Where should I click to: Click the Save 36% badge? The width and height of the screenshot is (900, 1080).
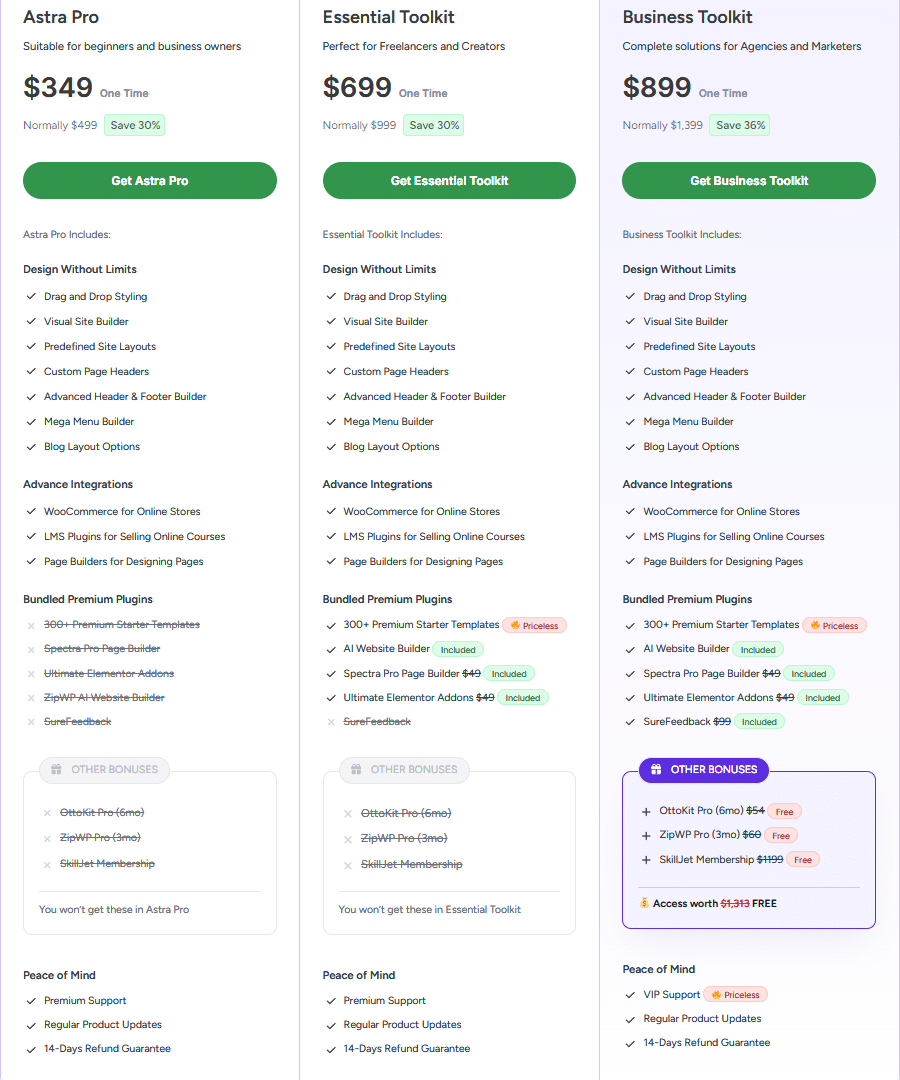[x=739, y=126]
